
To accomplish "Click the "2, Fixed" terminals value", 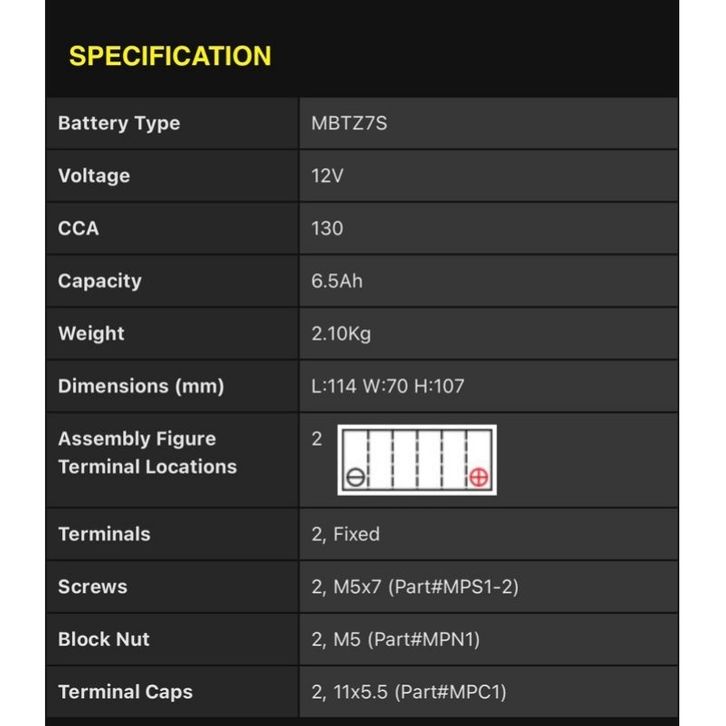I will click(345, 534).
